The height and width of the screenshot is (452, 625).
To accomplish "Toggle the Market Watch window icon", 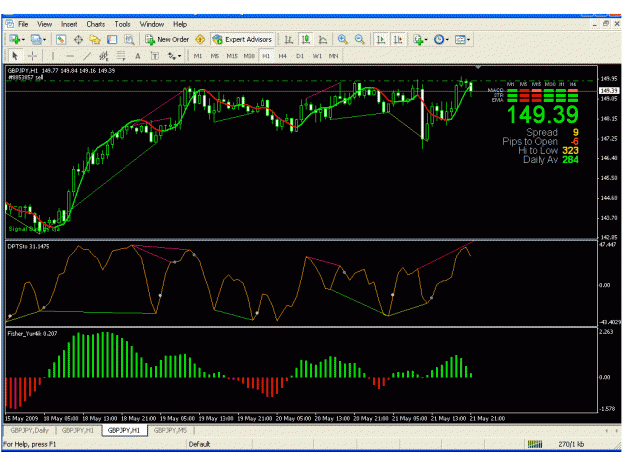I will (x=61, y=39).
